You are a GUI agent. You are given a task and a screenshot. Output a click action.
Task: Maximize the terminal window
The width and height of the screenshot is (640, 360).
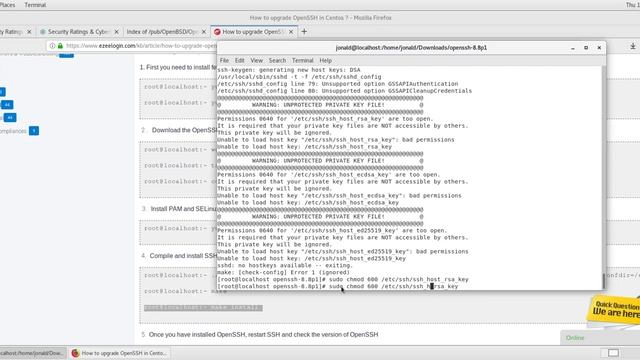pyautogui.click(x=586, y=48)
